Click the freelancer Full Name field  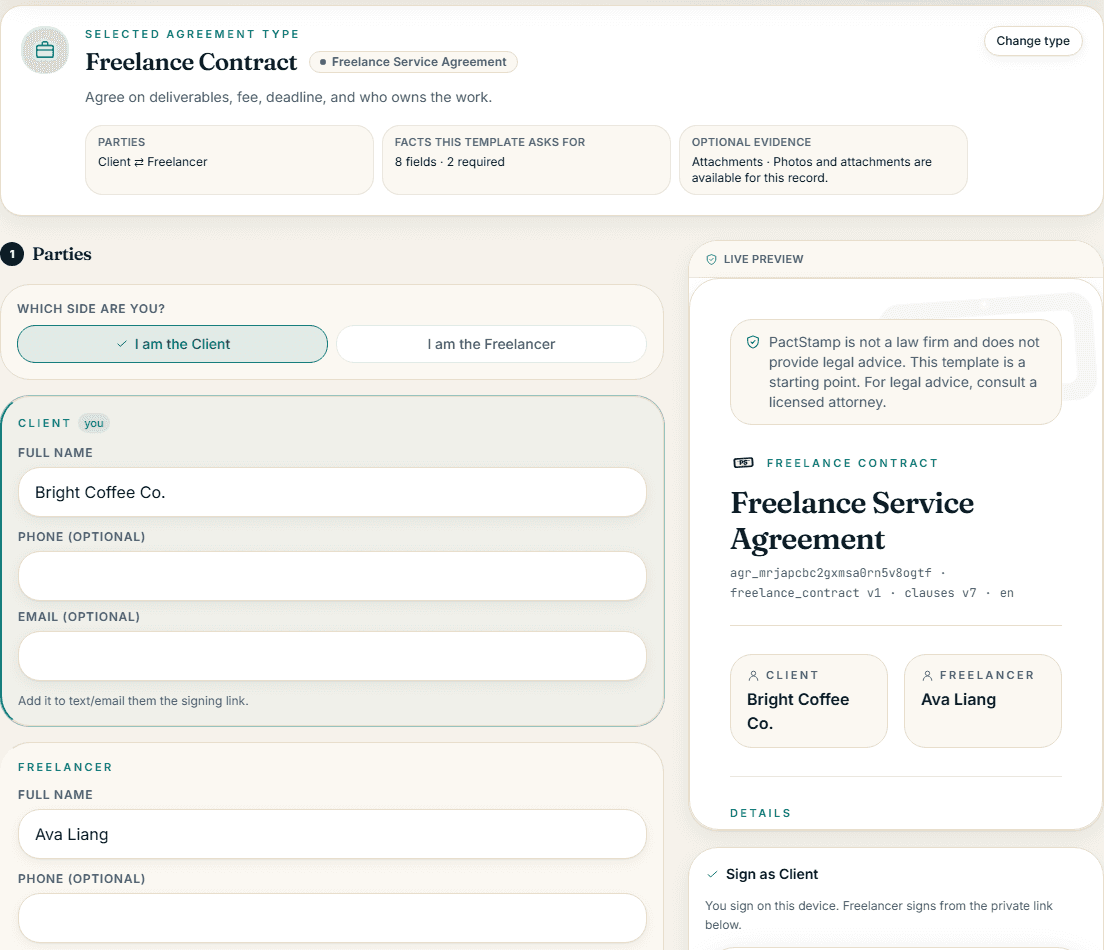pos(332,835)
